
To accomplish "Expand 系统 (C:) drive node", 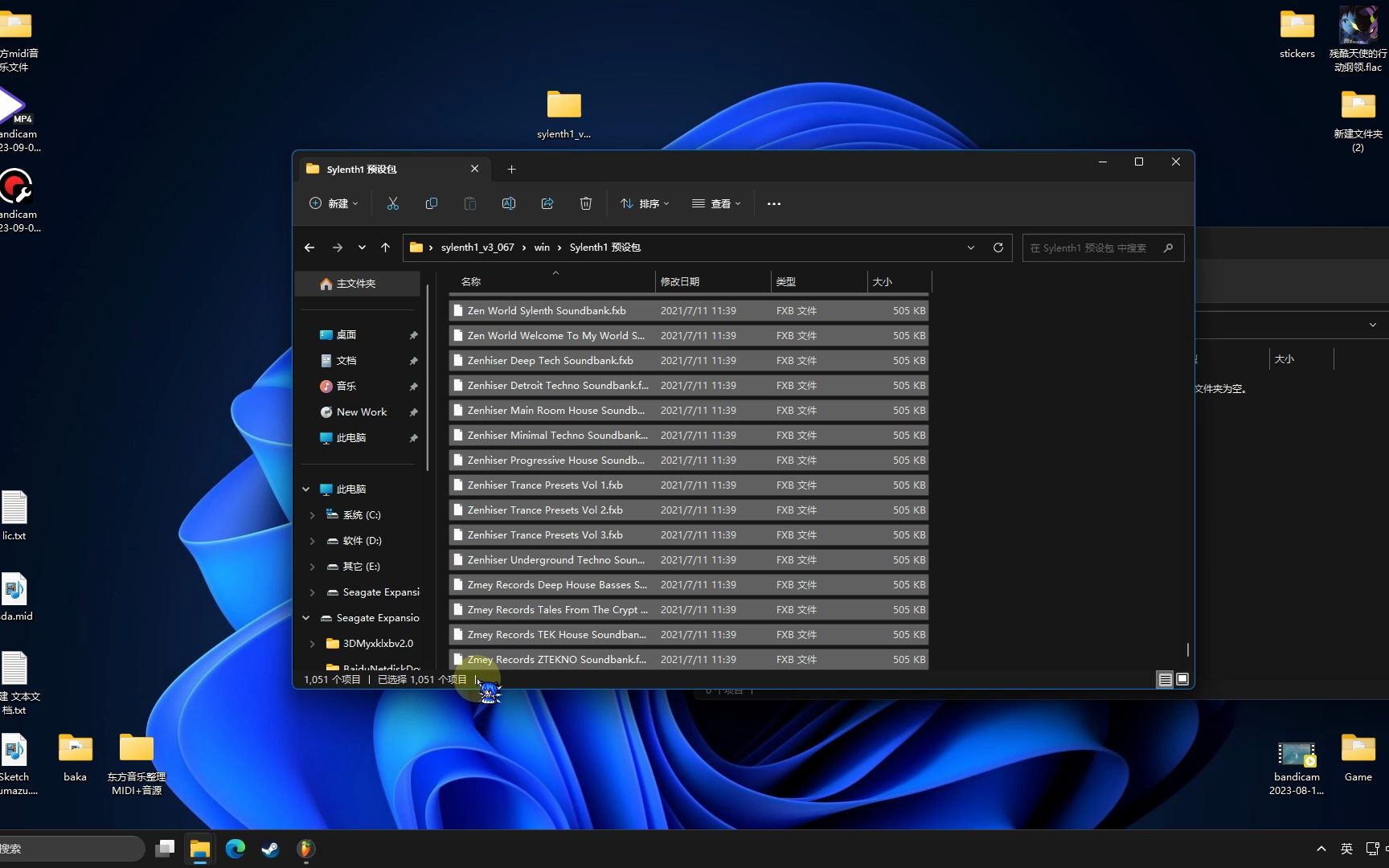I will (x=312, y=515).
